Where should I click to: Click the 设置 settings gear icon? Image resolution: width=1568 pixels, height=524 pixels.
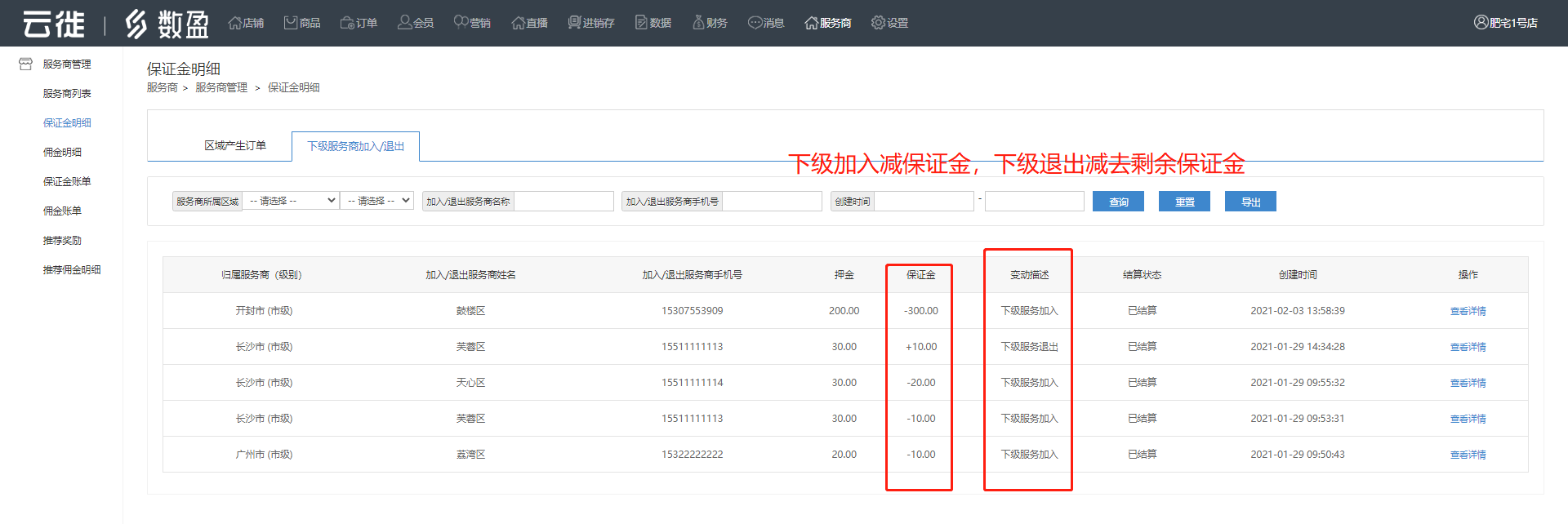click(x=878, y=23)
